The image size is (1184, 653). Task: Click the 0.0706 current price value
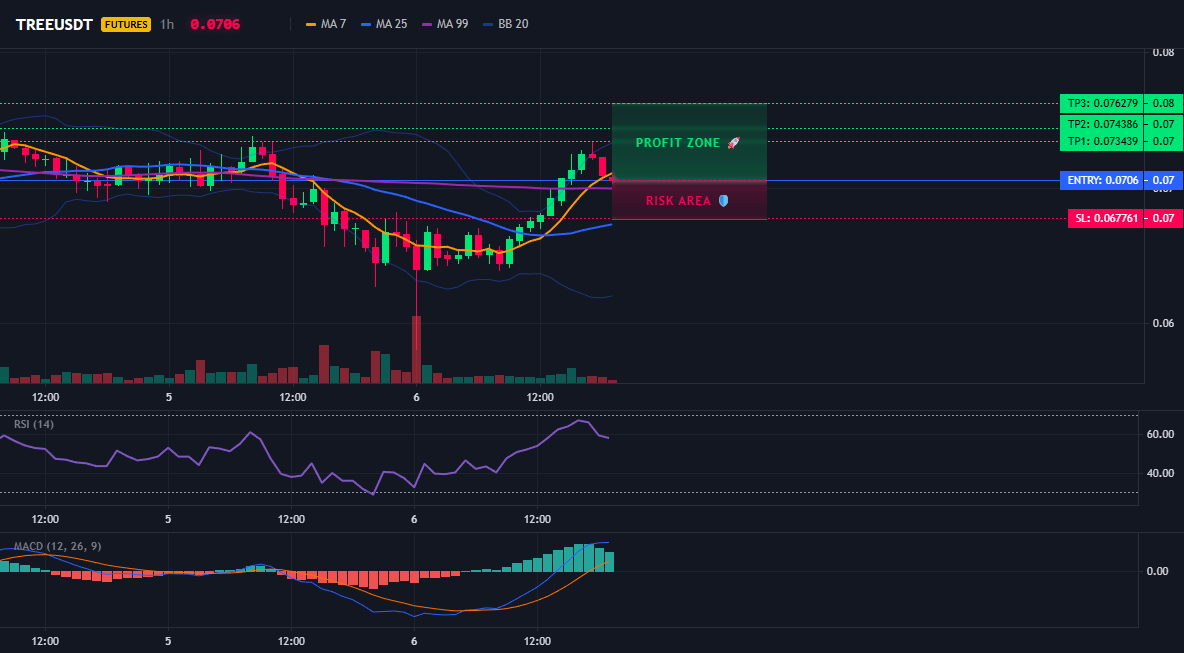tap(215, 24)
